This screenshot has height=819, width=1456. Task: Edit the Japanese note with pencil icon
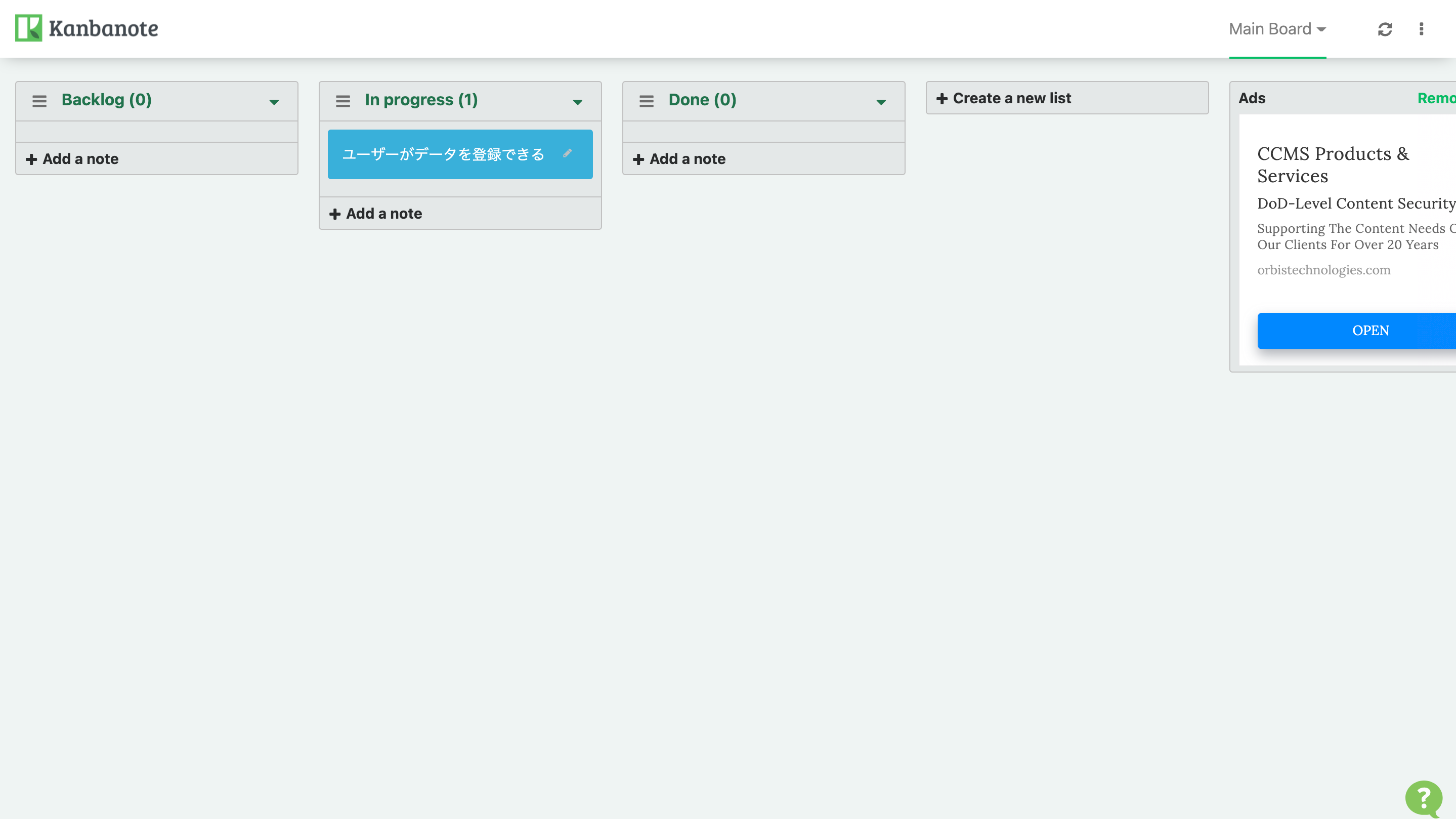pos(568,153)
